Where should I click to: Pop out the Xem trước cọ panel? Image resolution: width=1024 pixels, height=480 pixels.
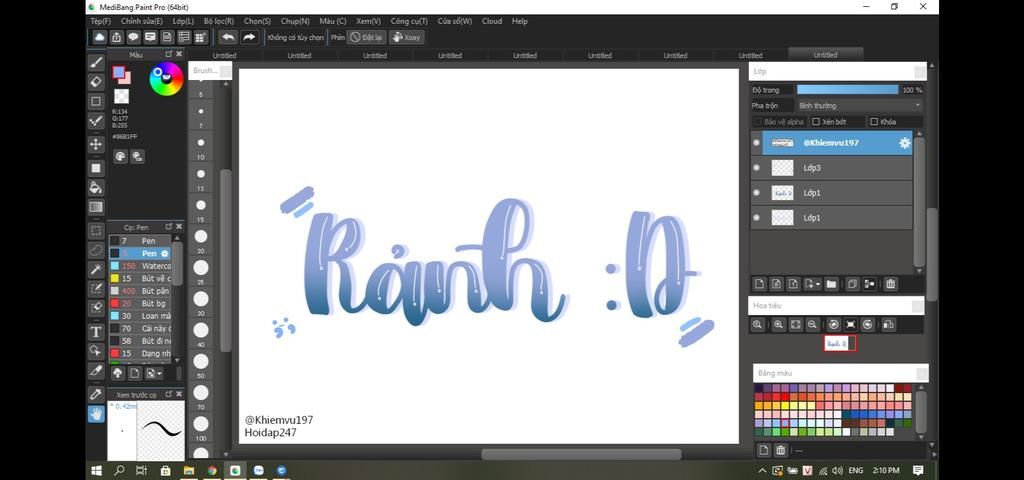pyautogui.click(x=168, y=394)
